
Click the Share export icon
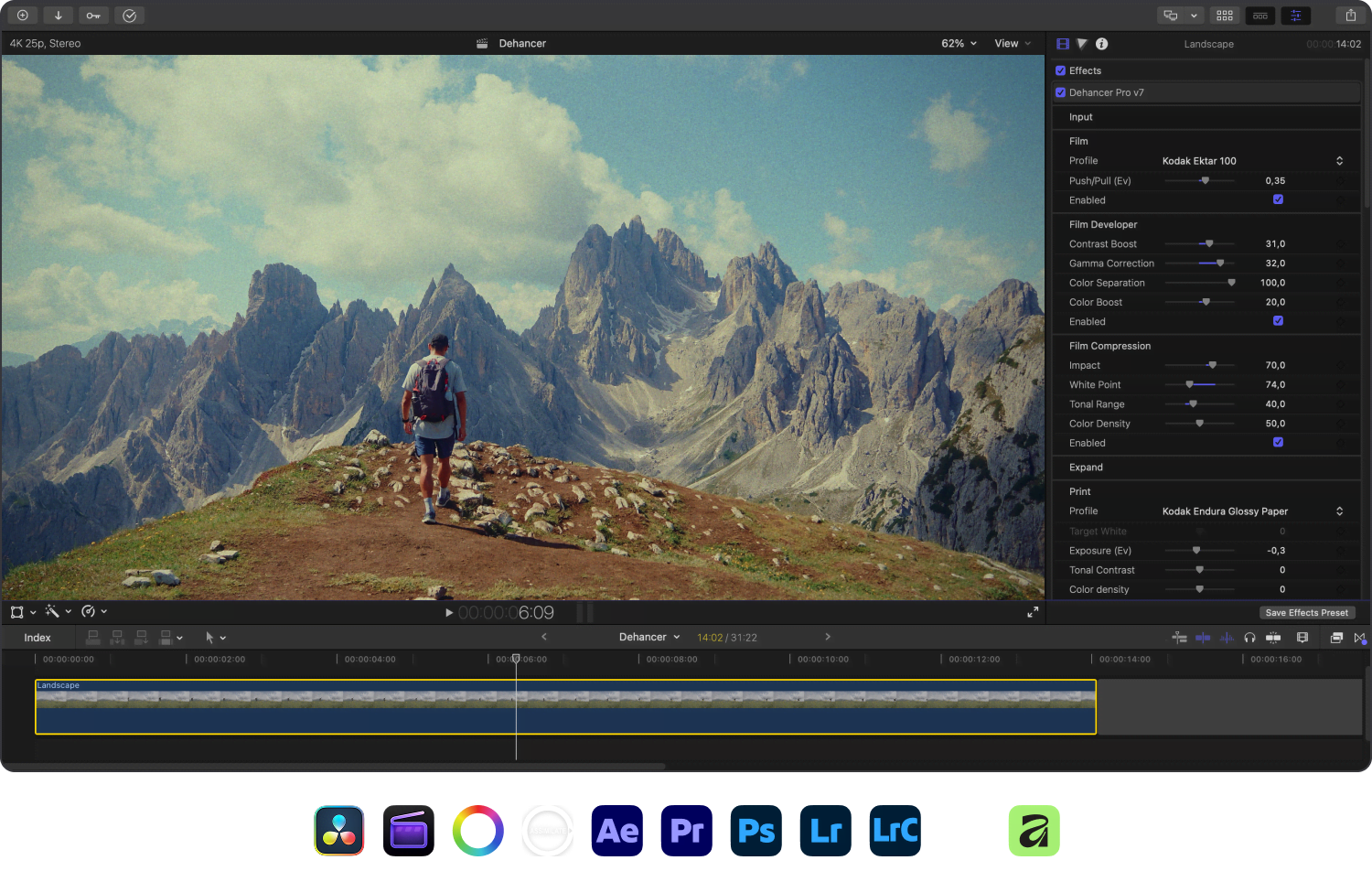click(1351, 16)
